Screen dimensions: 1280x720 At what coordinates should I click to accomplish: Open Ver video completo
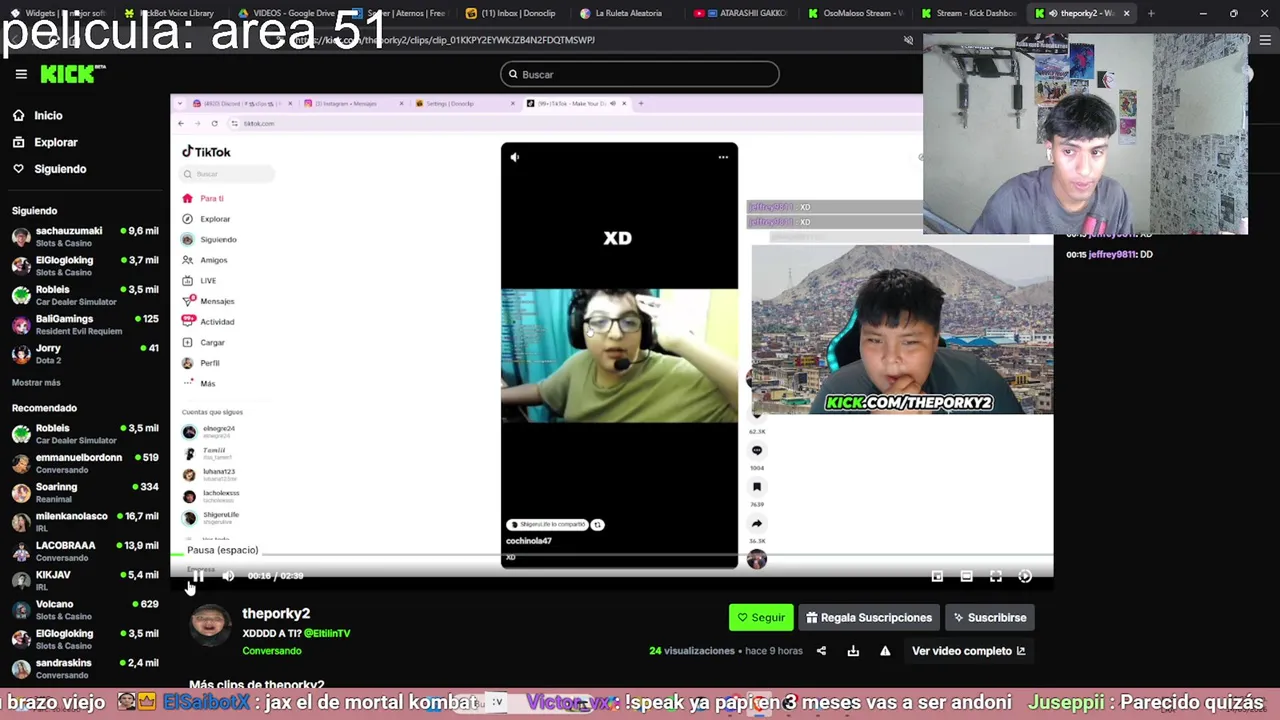tap(968, 651)
